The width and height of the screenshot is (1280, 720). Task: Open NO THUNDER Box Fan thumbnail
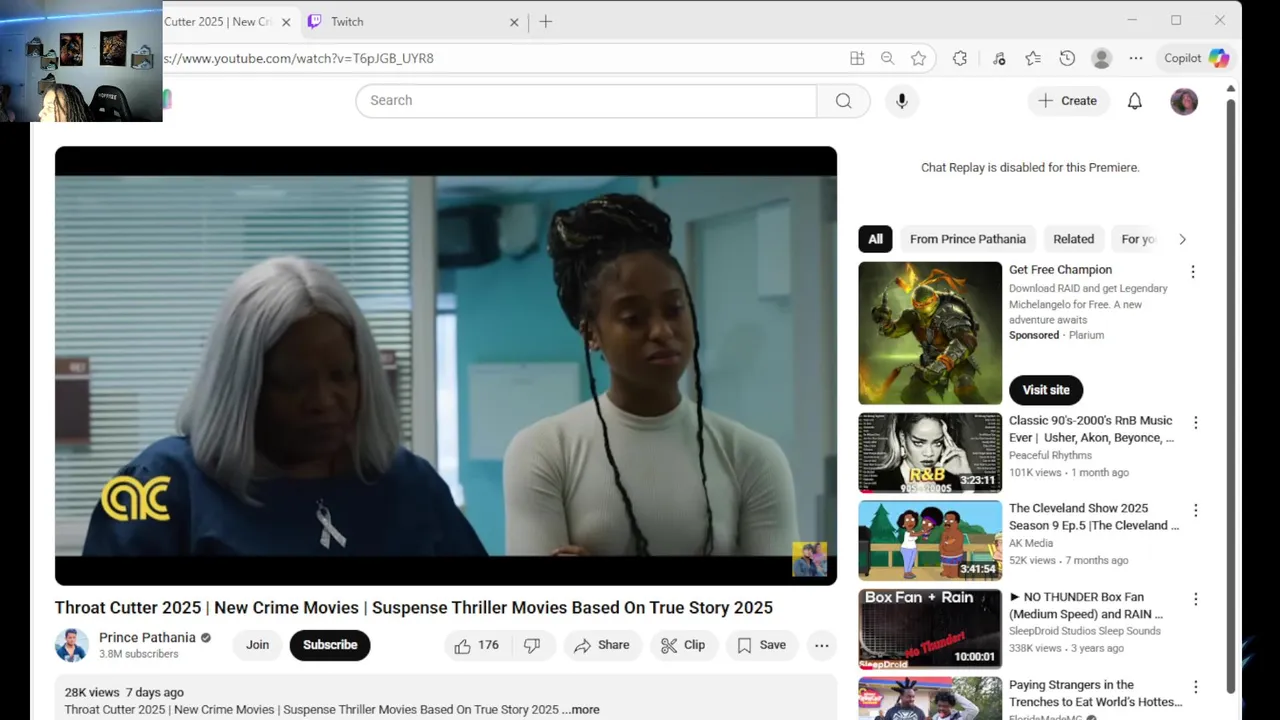pyautogui.click(x=930, y=629)
